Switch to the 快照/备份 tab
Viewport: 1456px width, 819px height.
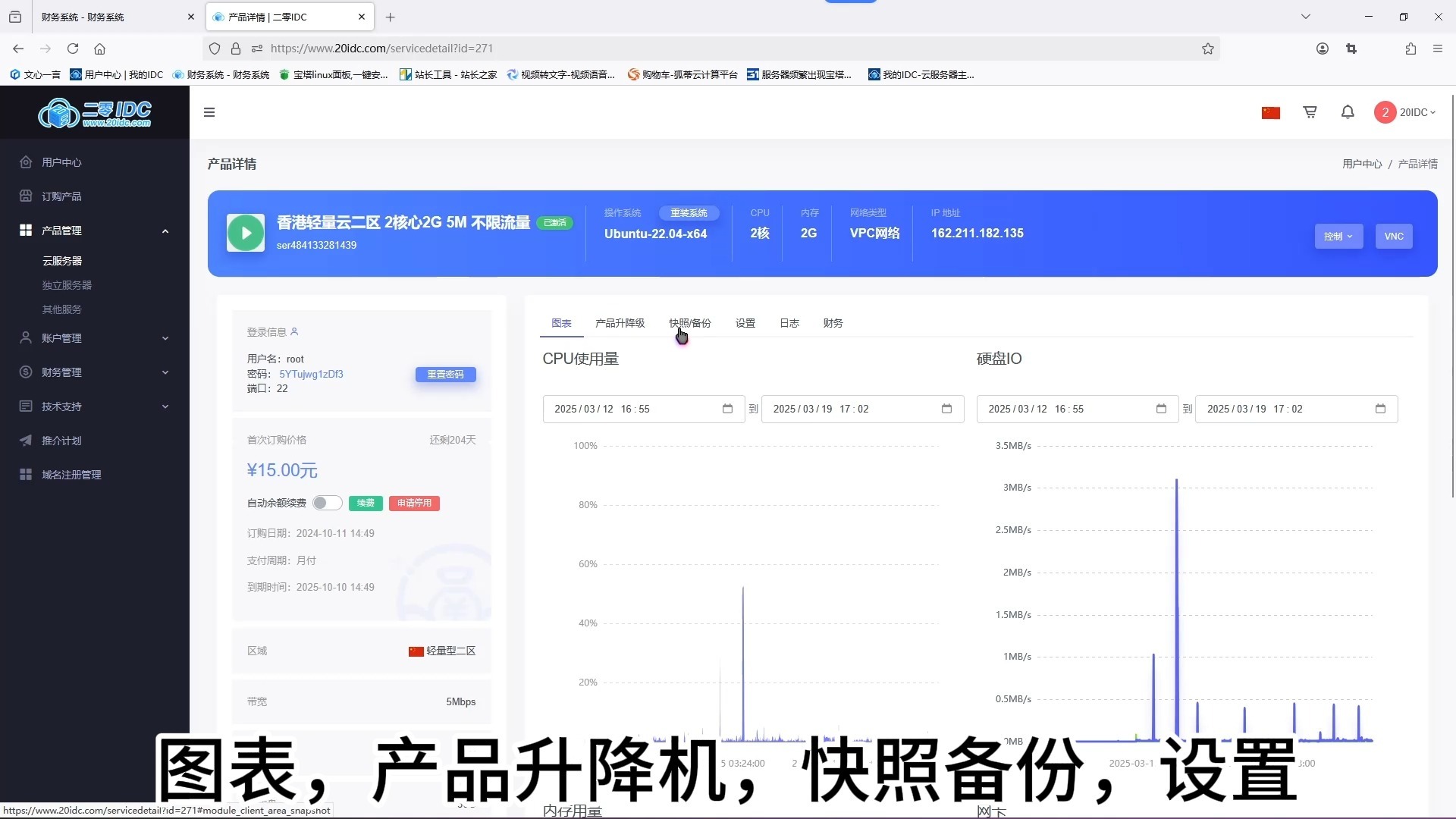(x=690, y=323)
